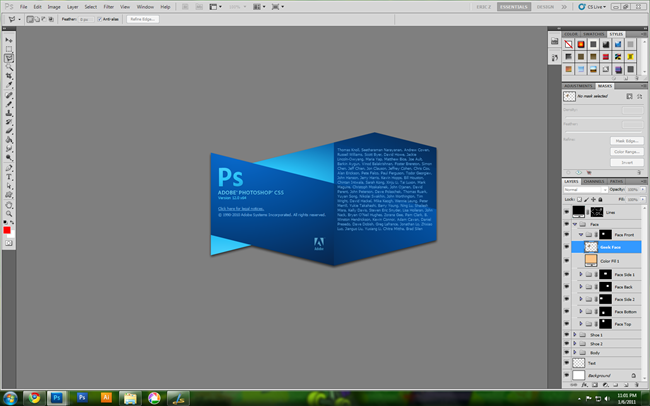Toggle Quick Mask mode icon
The width and height of the screenshot is (650, 406).
[x=9, y=243]
